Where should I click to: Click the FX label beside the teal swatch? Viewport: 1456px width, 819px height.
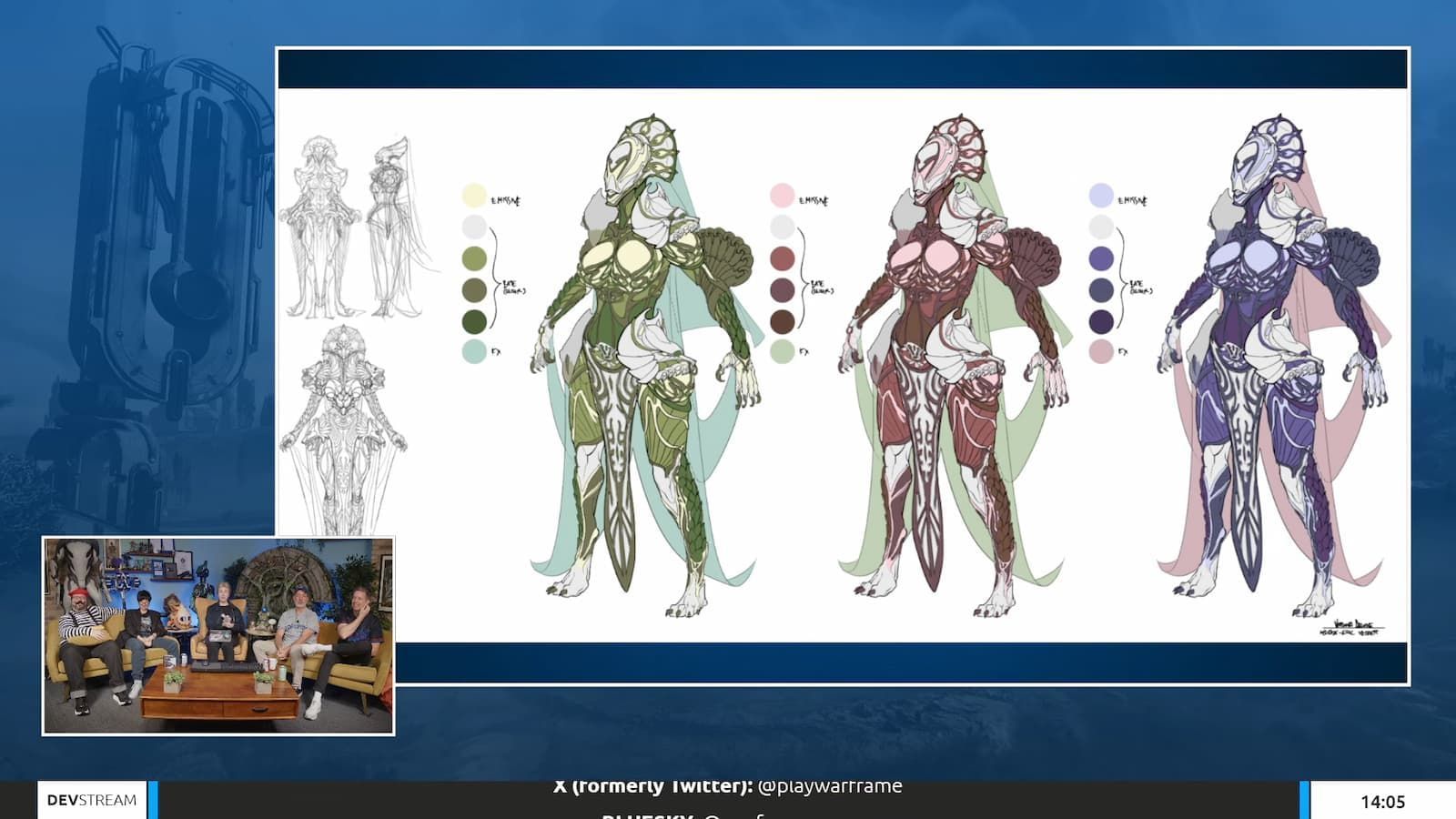pos(496,352)
